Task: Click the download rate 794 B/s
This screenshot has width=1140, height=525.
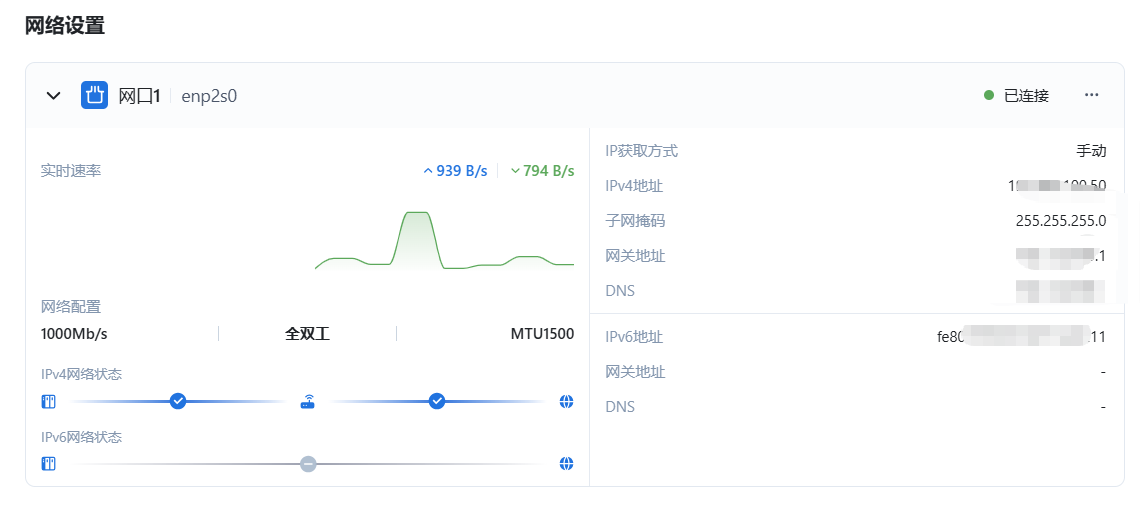Action: tap(542, 171)
